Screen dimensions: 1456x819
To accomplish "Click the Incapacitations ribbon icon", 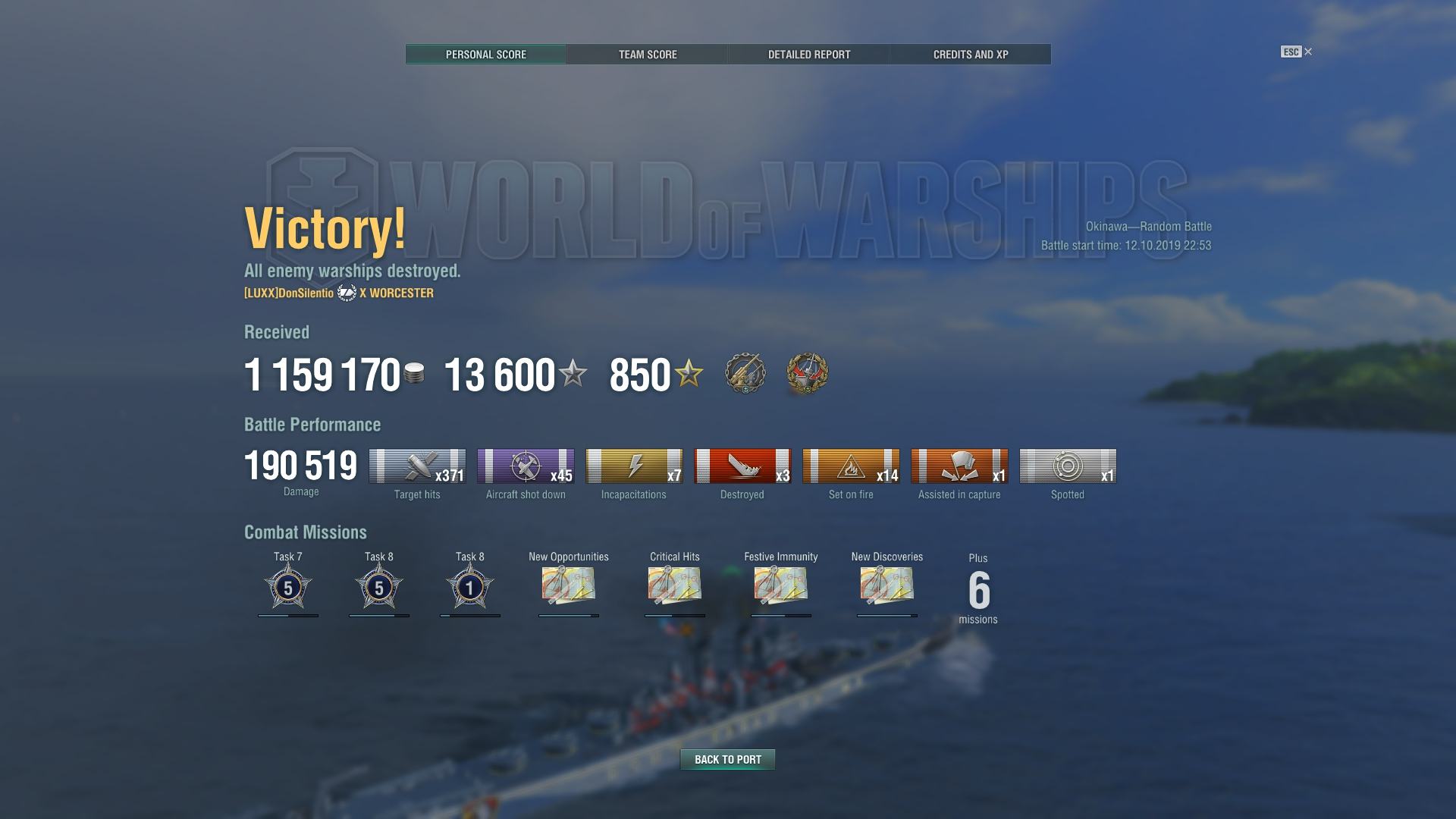I will coord(634,466).
